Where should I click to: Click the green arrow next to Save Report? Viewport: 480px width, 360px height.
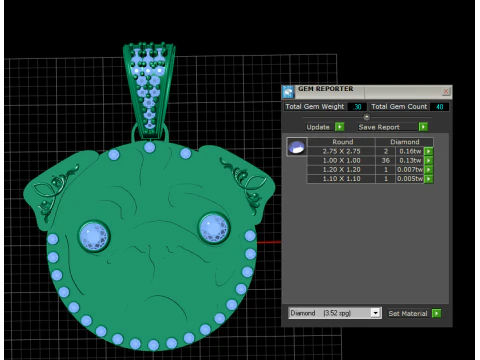(x=423, y=127)
